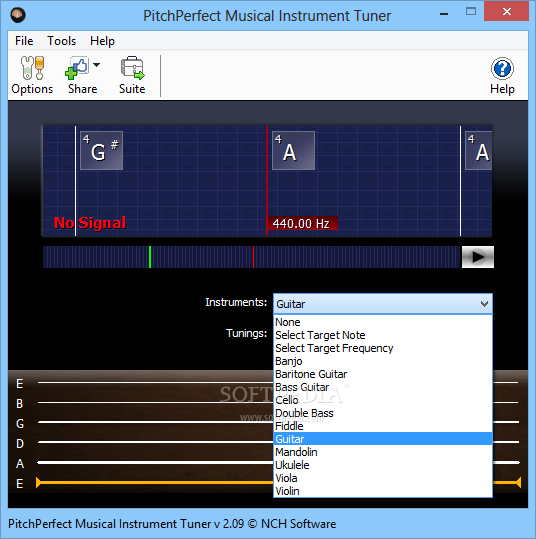Viewport: 536px width, 539px height.
Task: Select Banjo from the instruments list
Action: point(383,361)
